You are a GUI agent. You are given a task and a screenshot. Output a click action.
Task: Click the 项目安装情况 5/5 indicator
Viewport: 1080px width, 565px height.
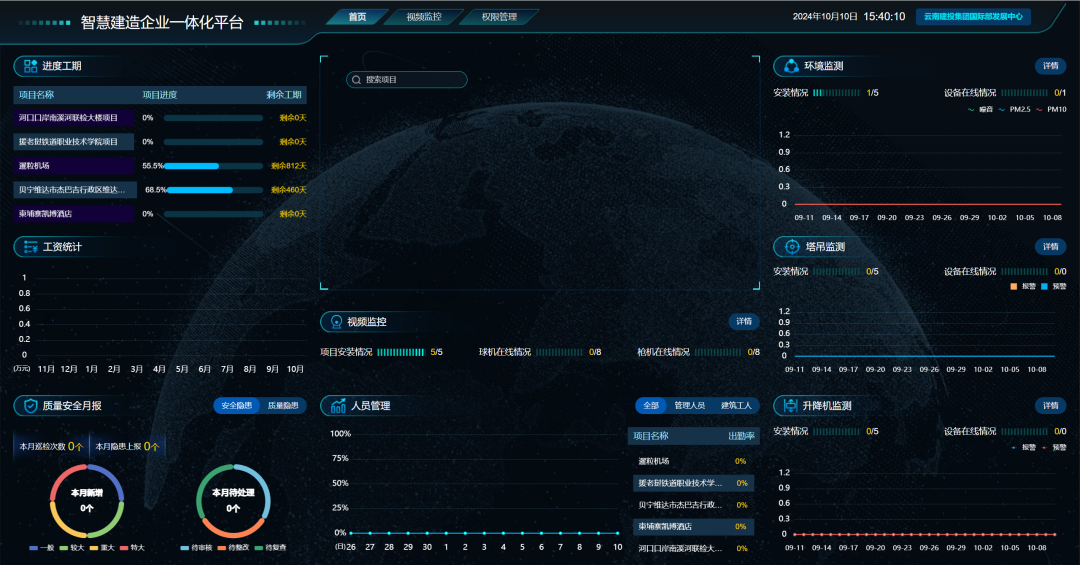[382, 352]
